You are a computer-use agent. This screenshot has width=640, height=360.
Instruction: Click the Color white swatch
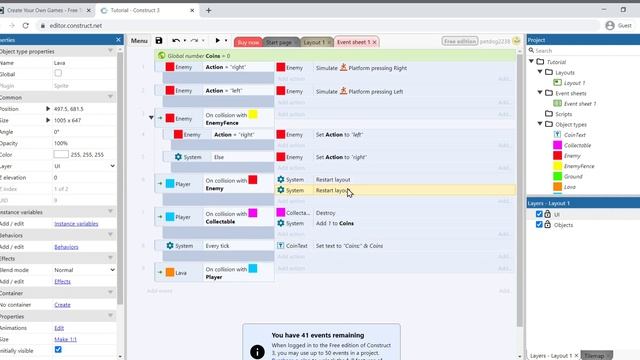(61, 154)
